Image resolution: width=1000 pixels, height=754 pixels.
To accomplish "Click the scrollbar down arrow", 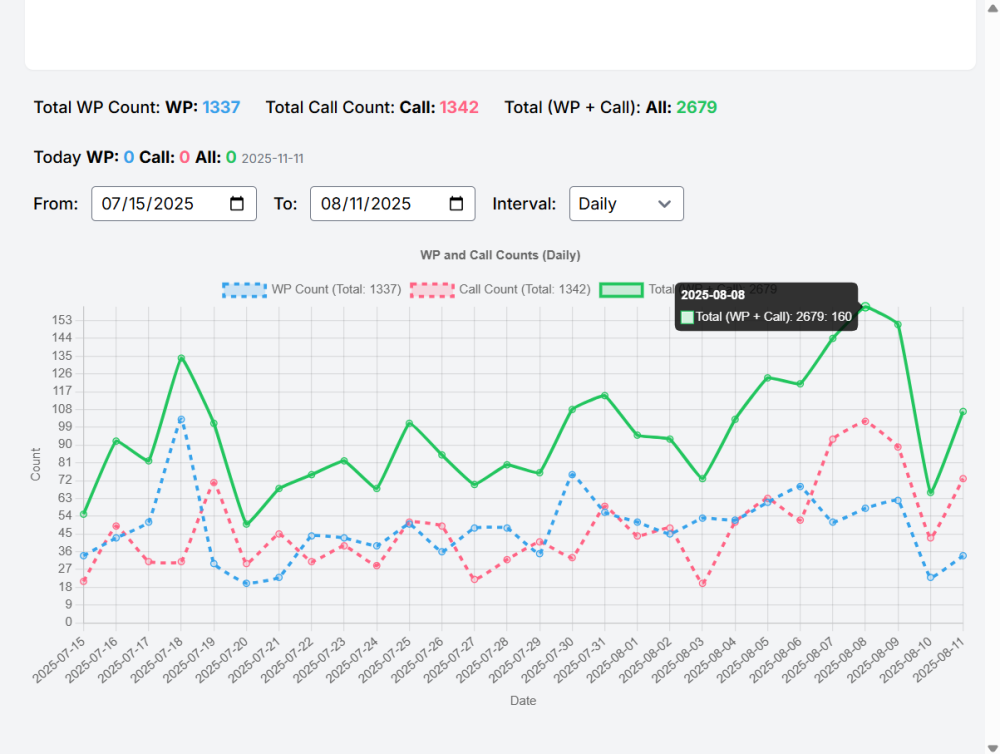I will click(991, 746).
